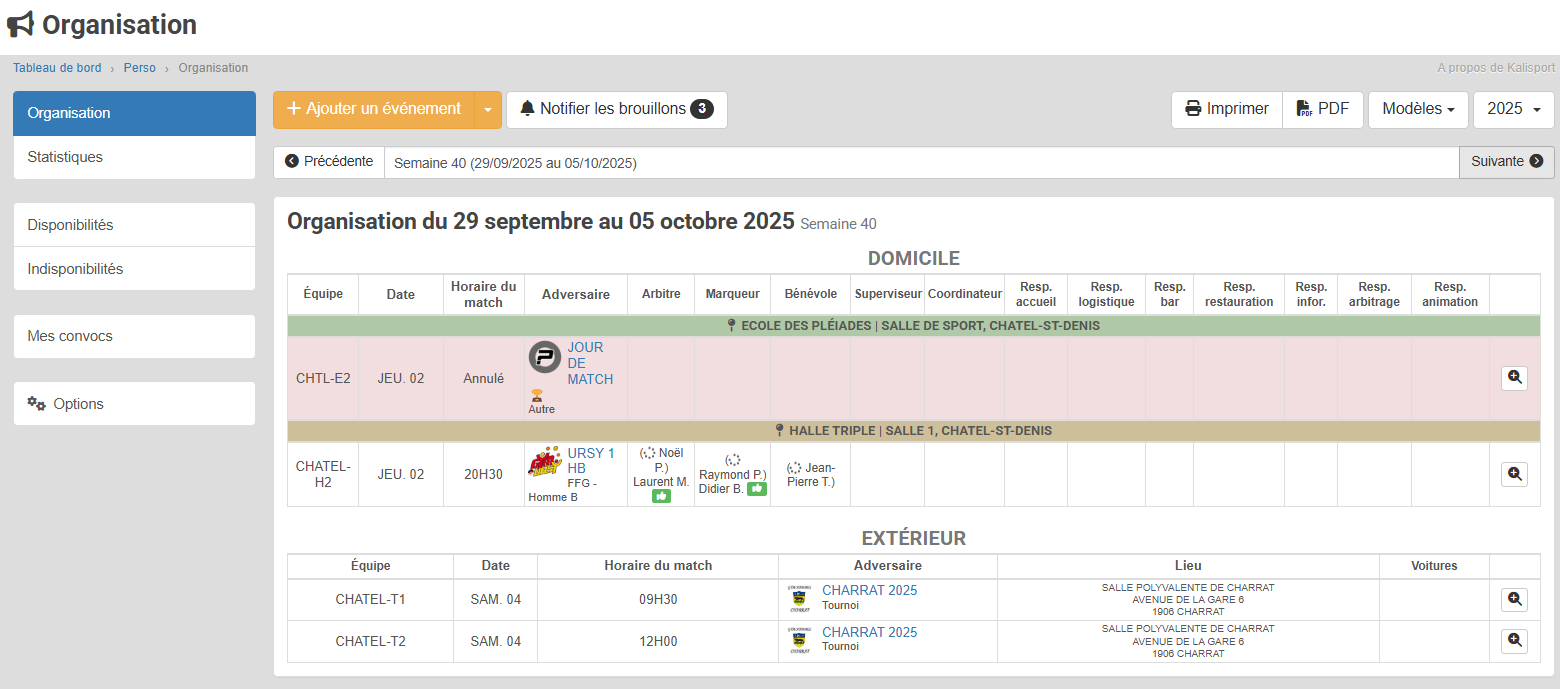Click magnifier icon for CHATEL-T2 row
This screenshot has width=1560, height=689.
[1514, 641]
